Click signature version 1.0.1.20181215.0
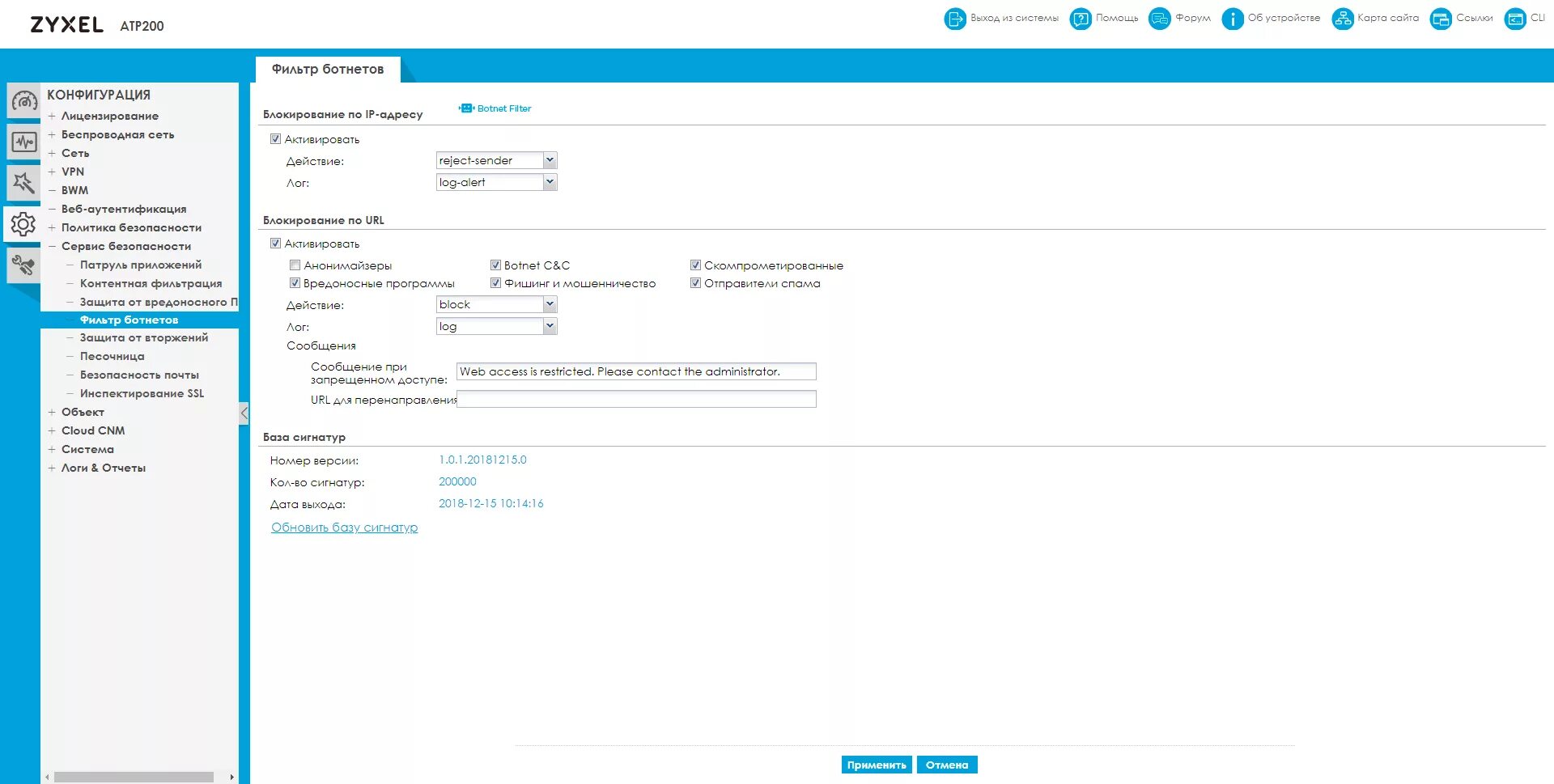The height and width of the screenshot is (784, 1554). pyautogui.click(x=482, y=460)
